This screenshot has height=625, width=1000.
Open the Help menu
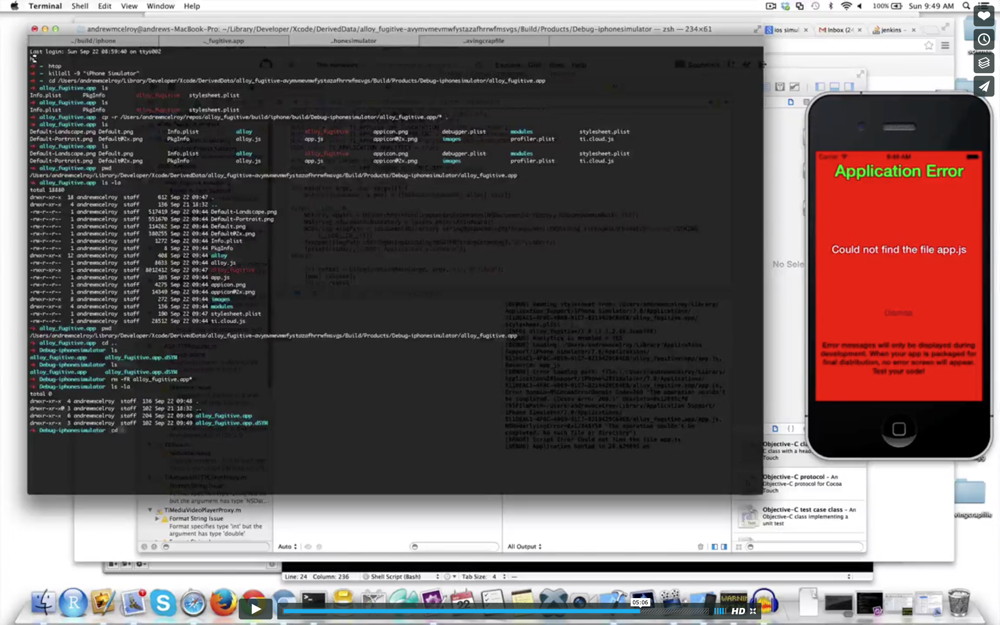pos(191,6)
